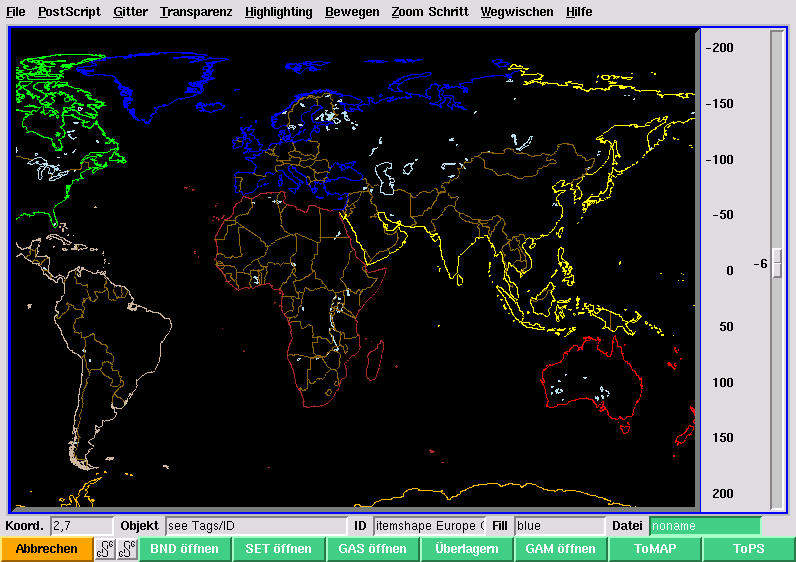Open the PostScript menu
796x562 pixels.
pyautogui.click(x=70, y=11)
